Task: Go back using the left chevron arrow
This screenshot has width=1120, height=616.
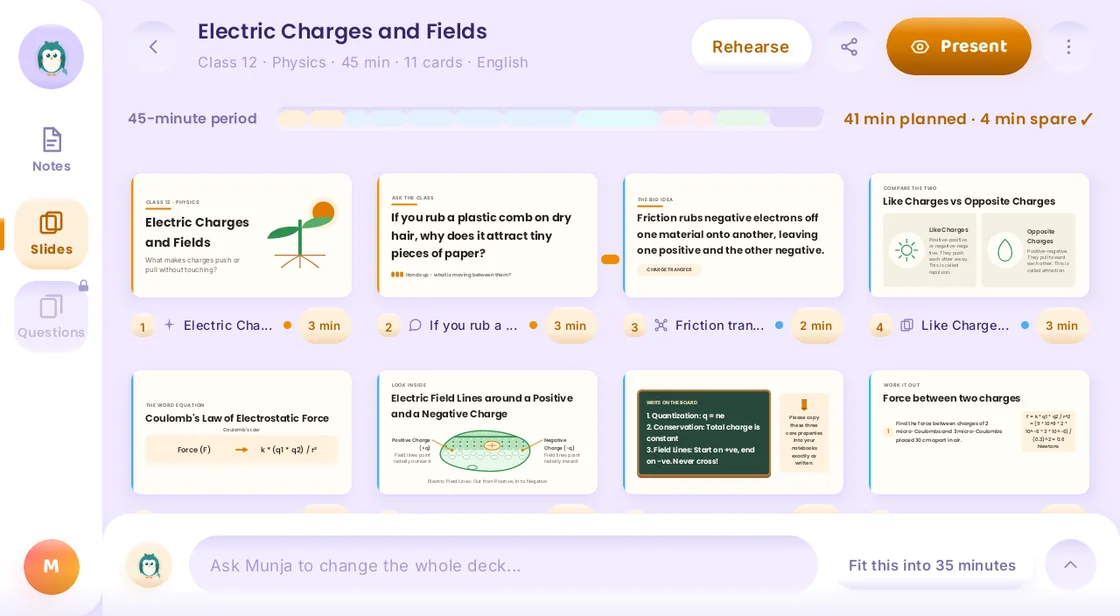Action: point(153,47)
